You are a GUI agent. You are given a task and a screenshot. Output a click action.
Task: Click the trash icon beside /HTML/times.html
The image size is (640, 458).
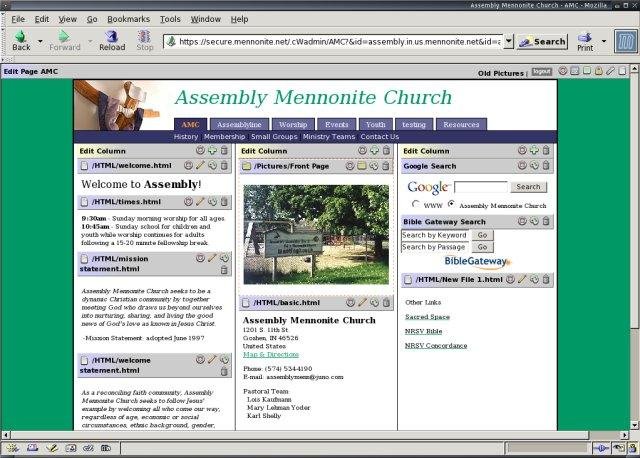coord(224,202)
